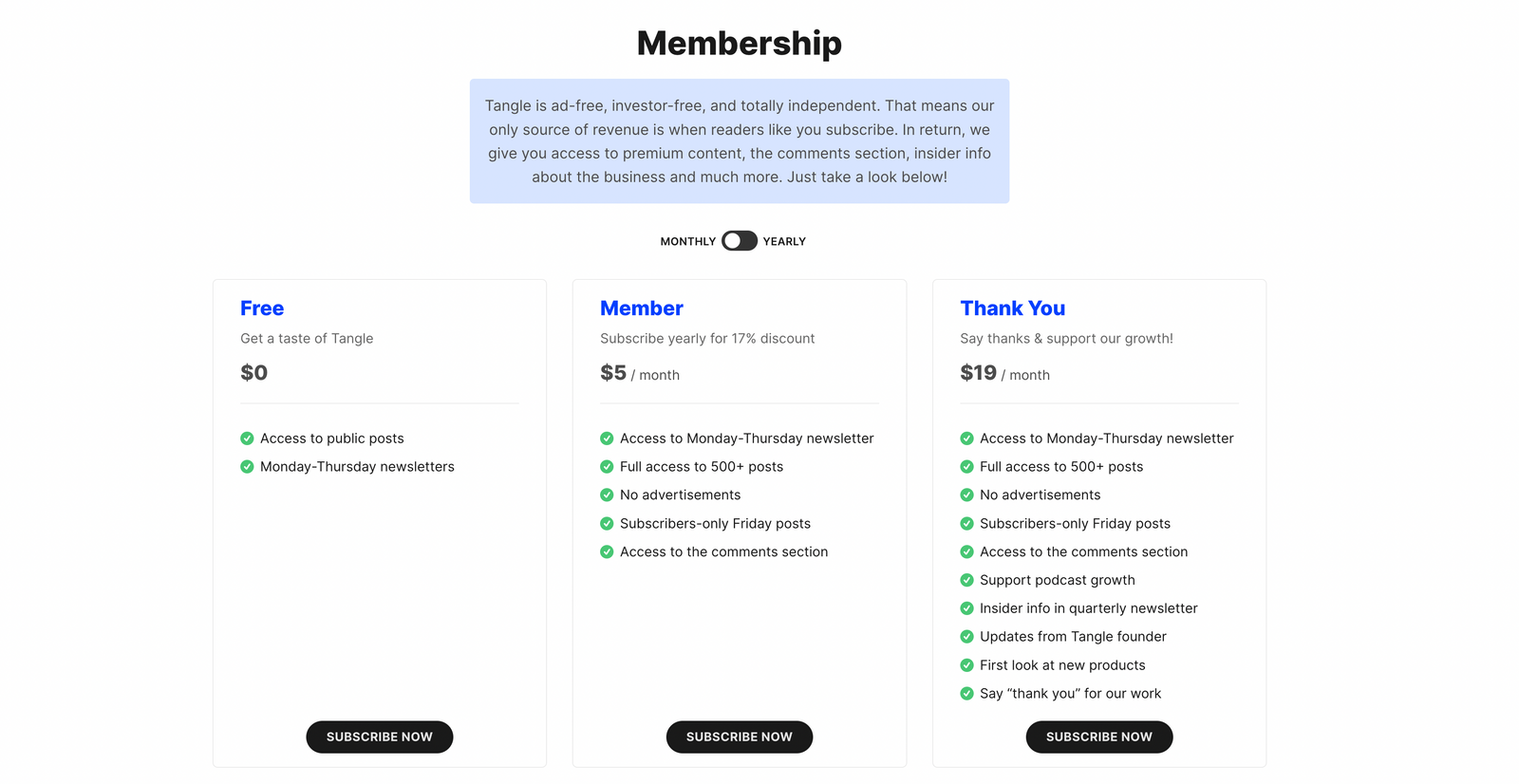Select the "Thank You" plan heading
The image size is (1519, 784).
[1012, 308]
